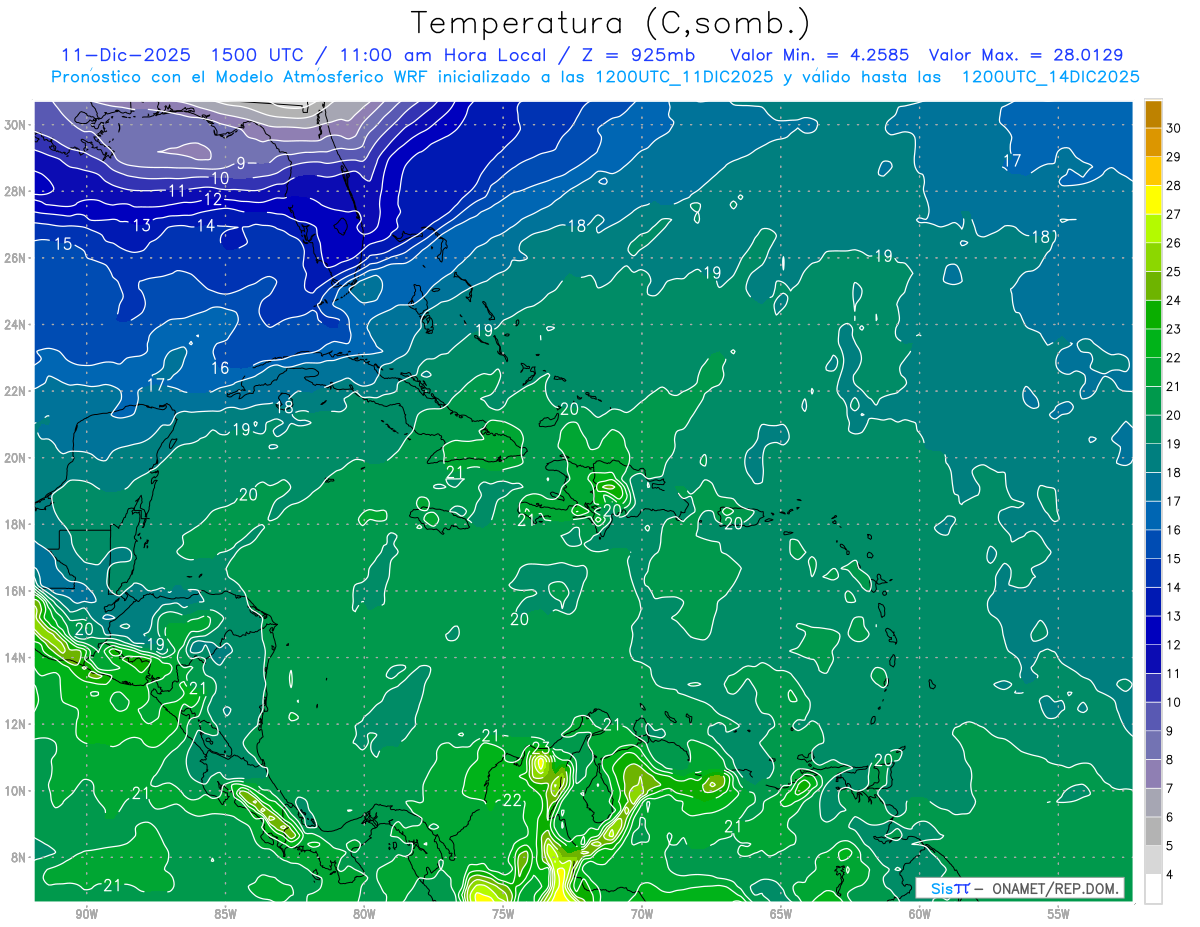Image resolution: width=1200 pixels, height=927 pixels.
Task: Click the colorbar scale number 8
Action: click(x=1171, y=760)
